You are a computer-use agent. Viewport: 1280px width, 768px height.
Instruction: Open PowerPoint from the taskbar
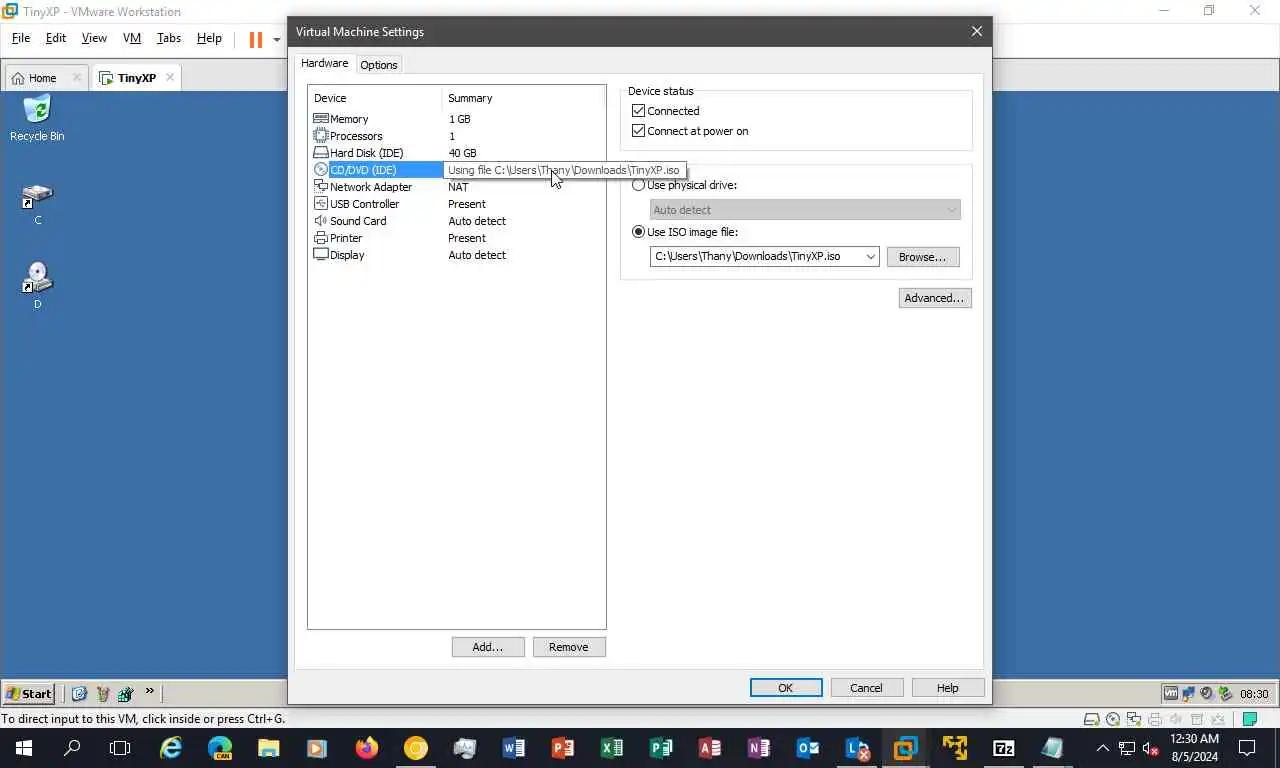point(563,748)
